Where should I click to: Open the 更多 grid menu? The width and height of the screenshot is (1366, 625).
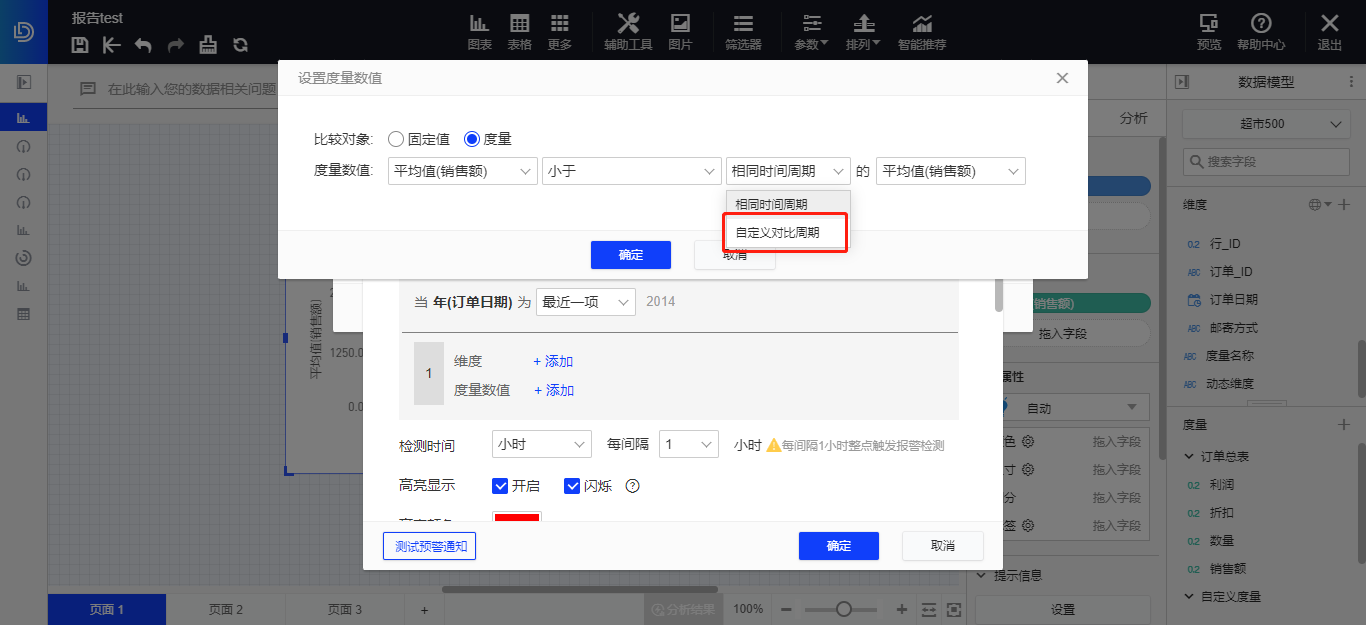click(x=560, y=31)
